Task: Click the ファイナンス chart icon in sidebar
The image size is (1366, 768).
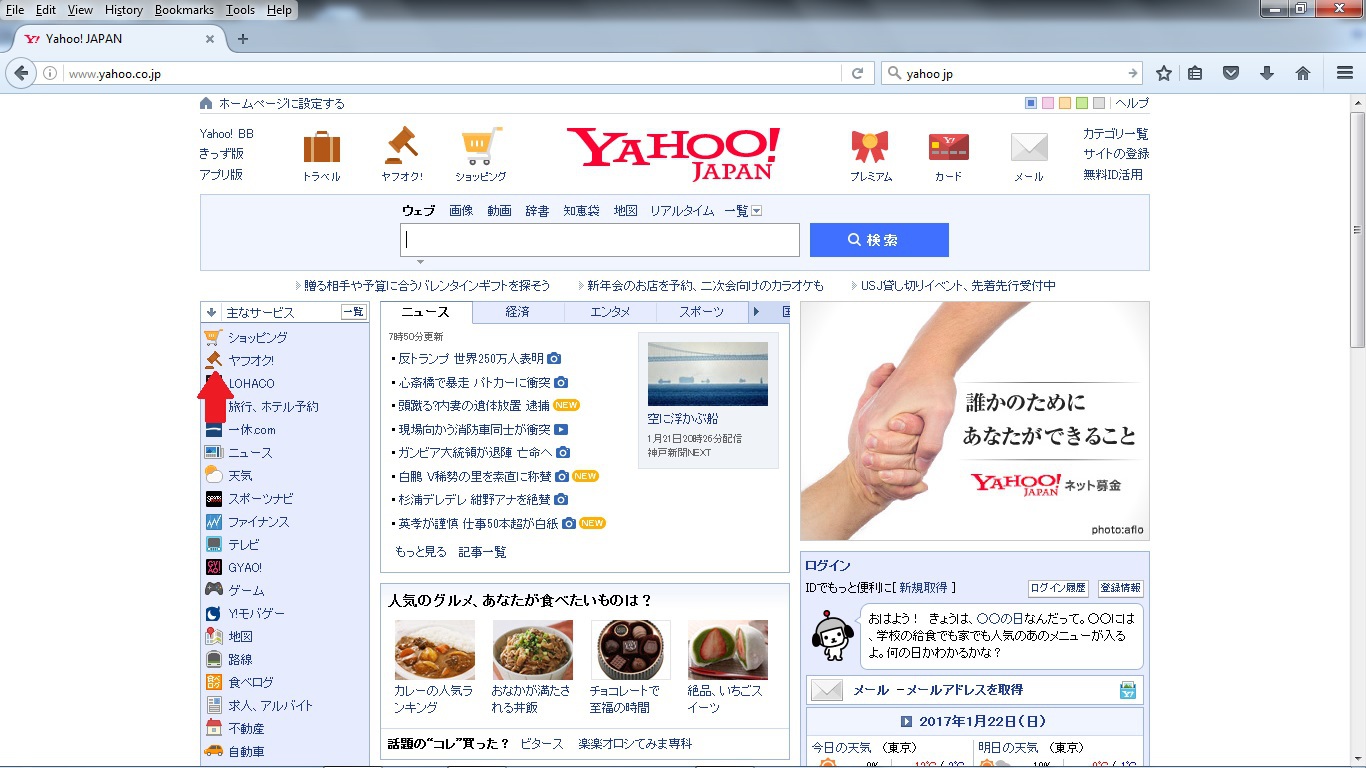Action: (213, 521)
